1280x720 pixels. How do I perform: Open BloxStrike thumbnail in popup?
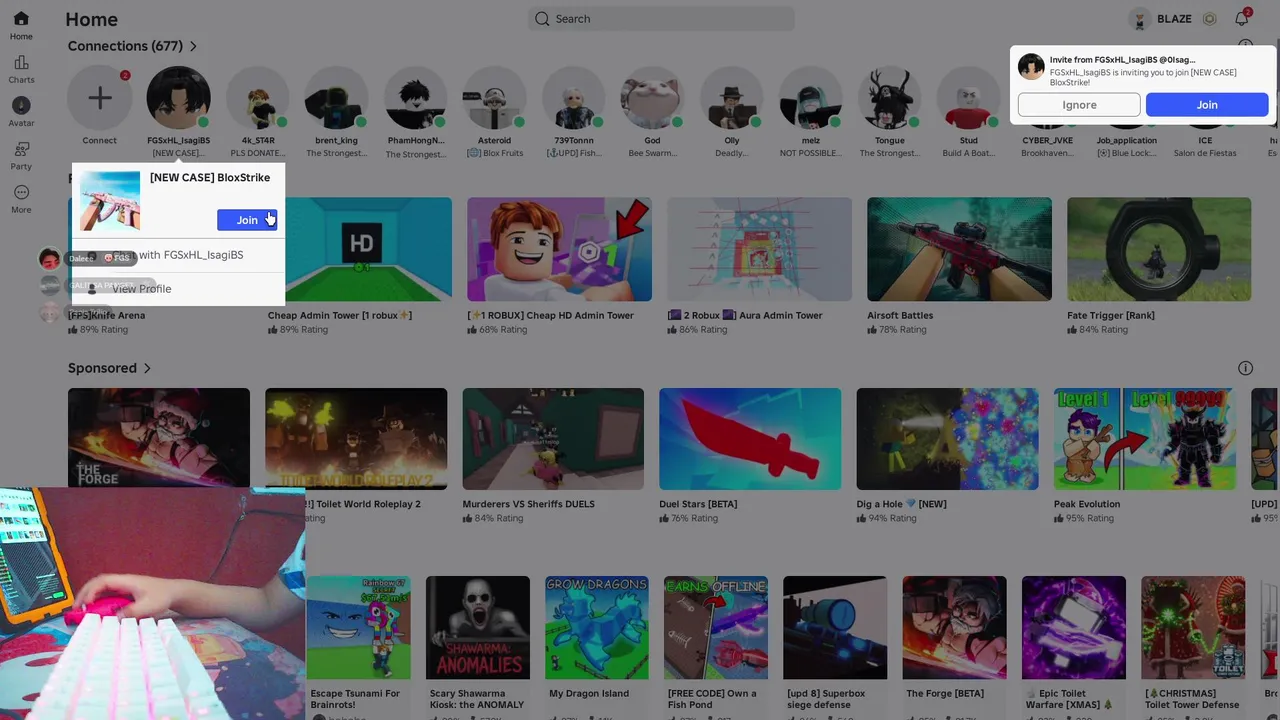pos(110,200)
